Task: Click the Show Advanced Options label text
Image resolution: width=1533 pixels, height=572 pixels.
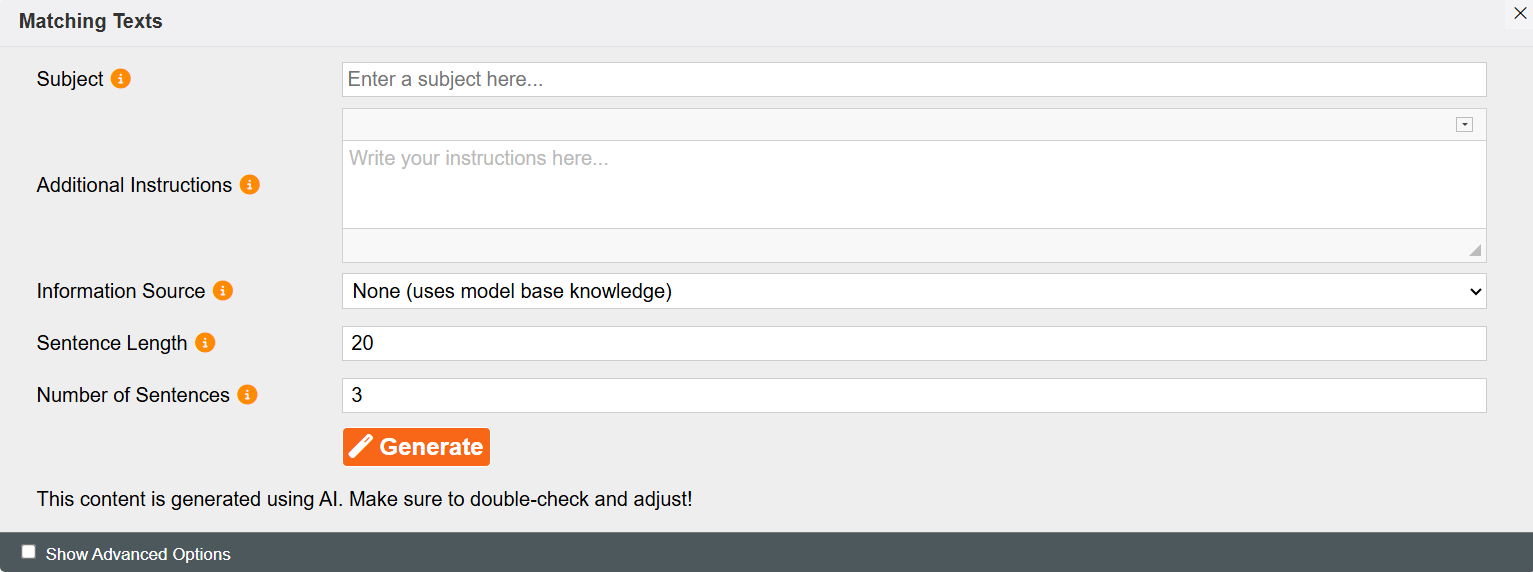Action: (x=138, y=554)
